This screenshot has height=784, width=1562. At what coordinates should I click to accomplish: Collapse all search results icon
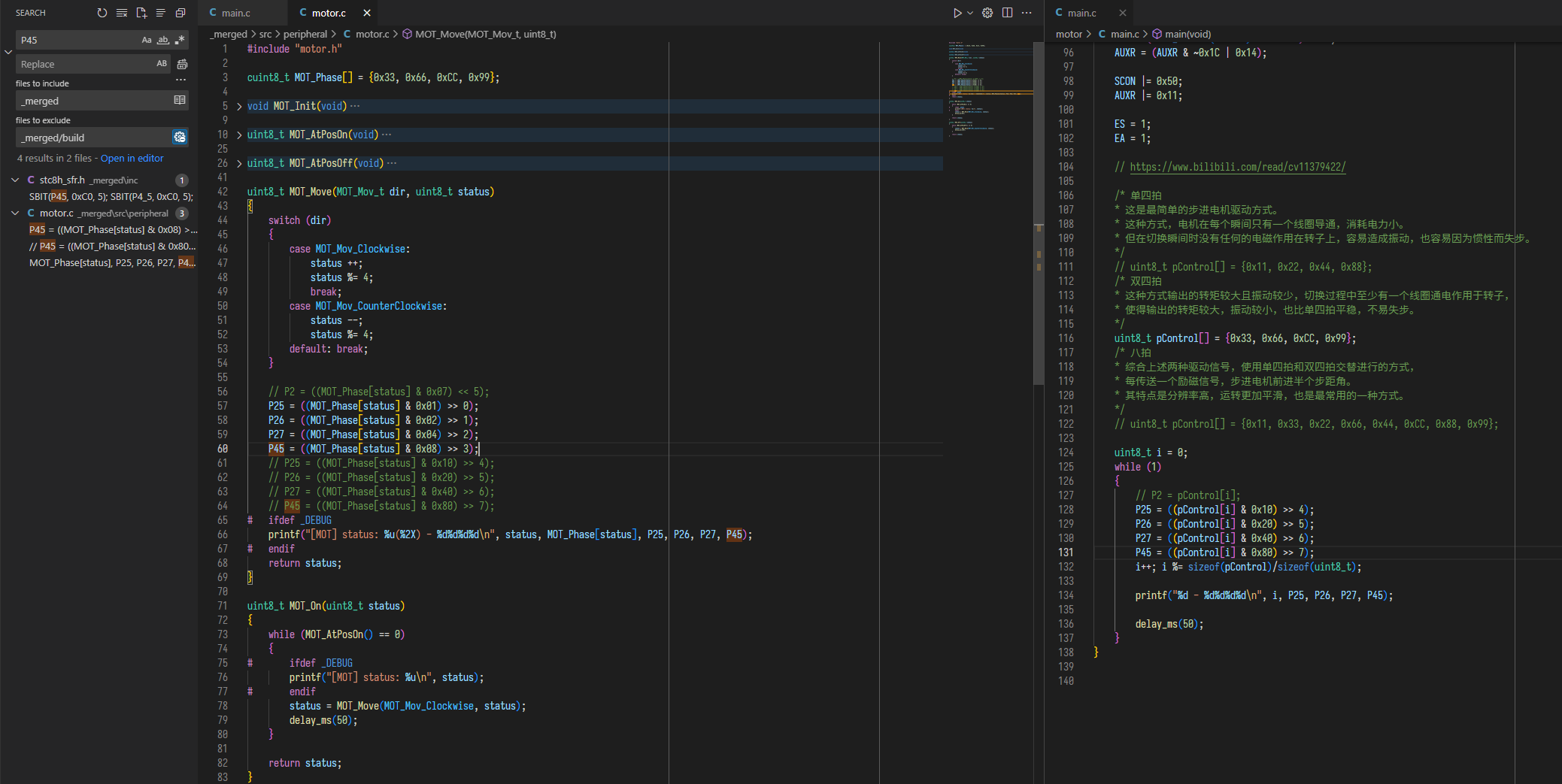tap(180, 13)
